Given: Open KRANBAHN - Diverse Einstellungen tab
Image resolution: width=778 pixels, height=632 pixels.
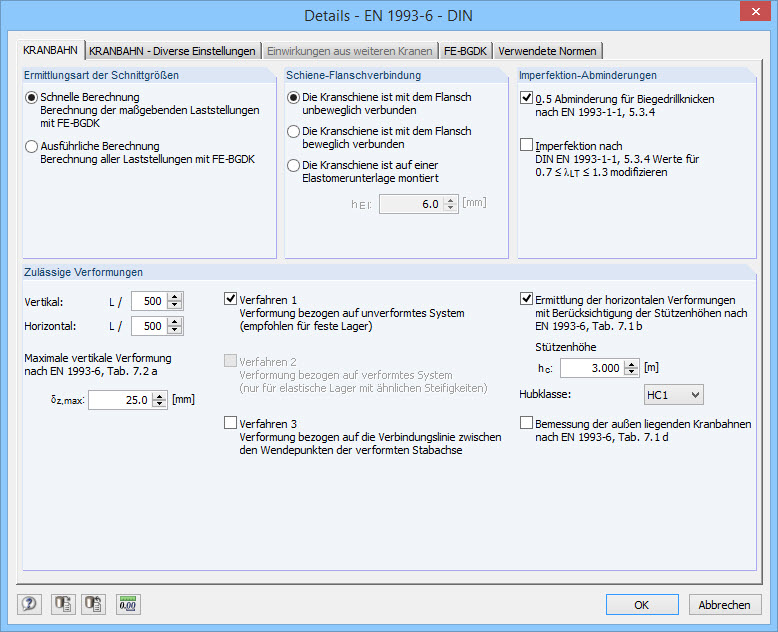Looking at the screenshot, I should coord(172,51).
